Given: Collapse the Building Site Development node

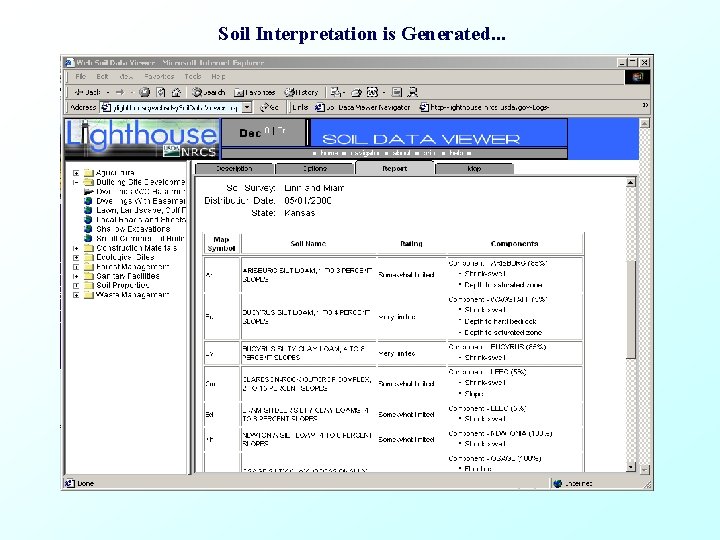Looking at the screenshot, I should coord(76,182).
